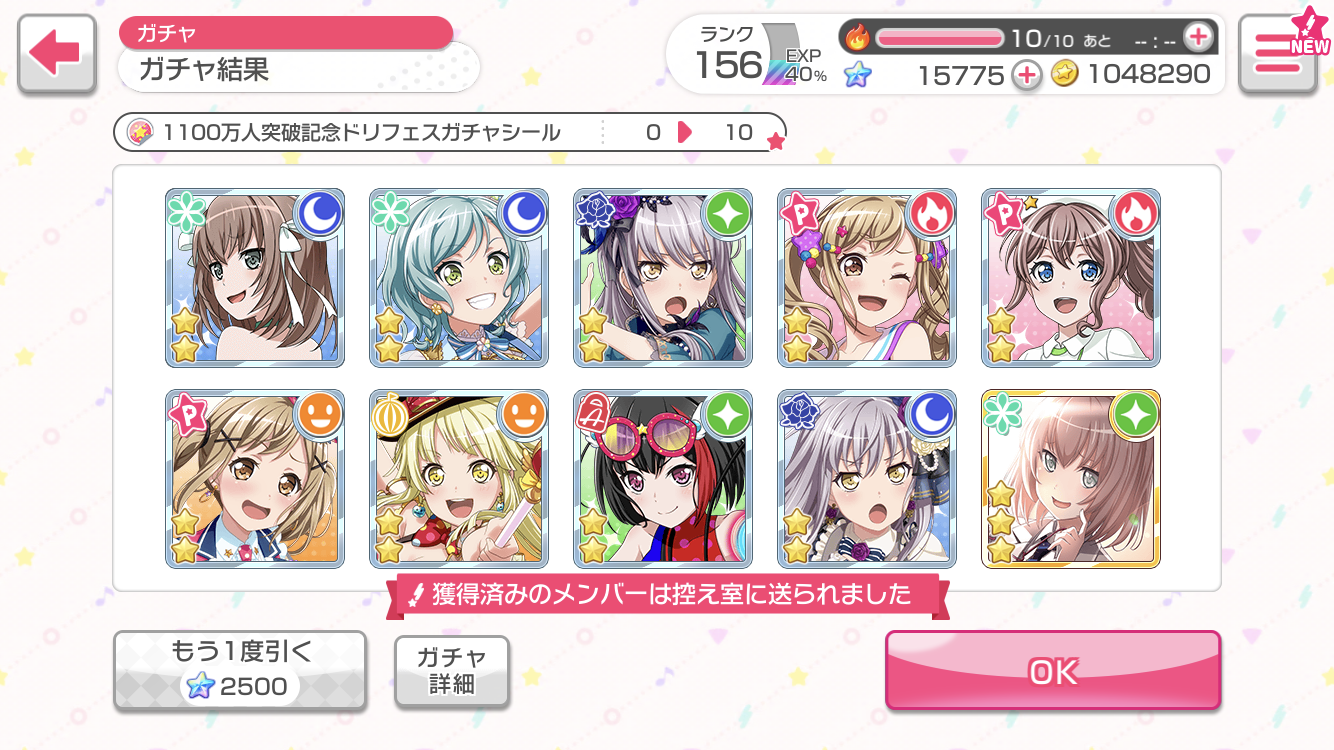Click the OK button
Screen dimensions: 1334x750
pyautogui.click(x=1053, y=671)
